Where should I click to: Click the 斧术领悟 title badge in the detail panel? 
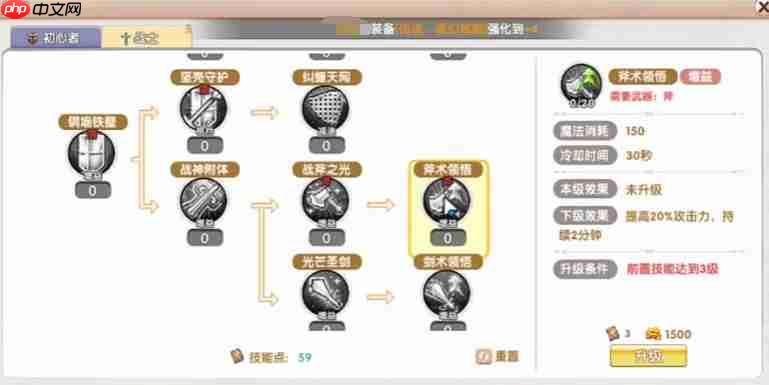[x=643, y=77]
